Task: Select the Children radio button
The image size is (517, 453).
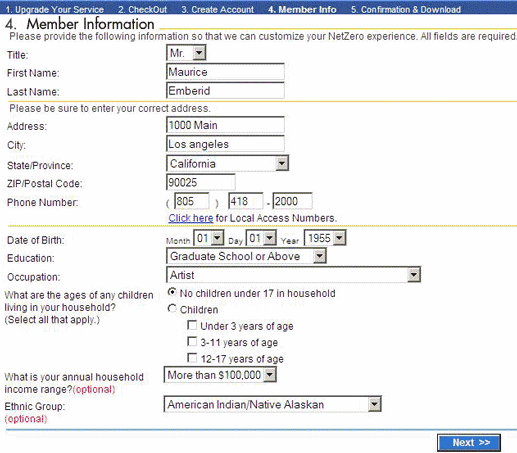Action: [172, 309]
